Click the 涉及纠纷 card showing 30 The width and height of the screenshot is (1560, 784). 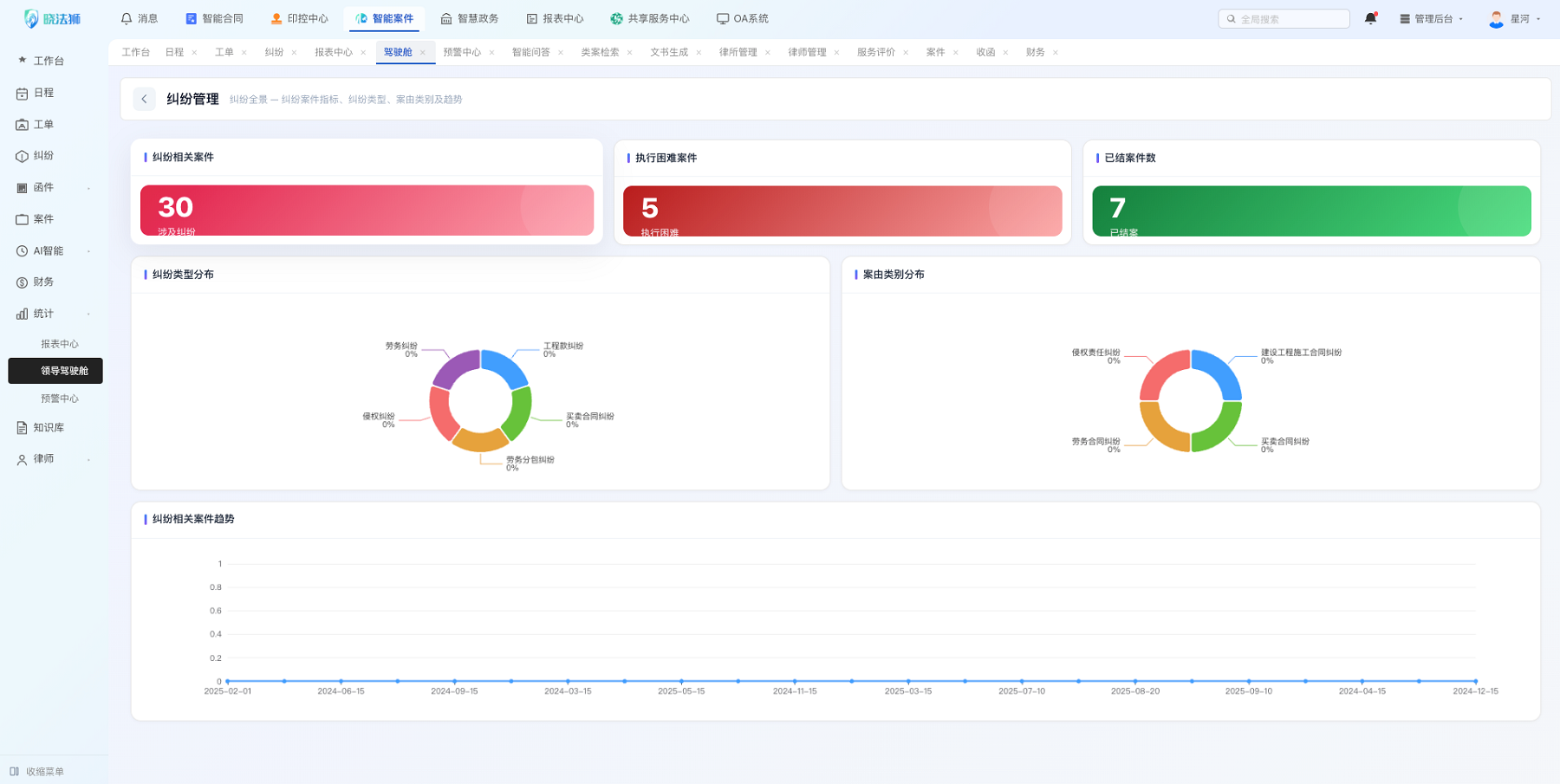coord(367,211)
